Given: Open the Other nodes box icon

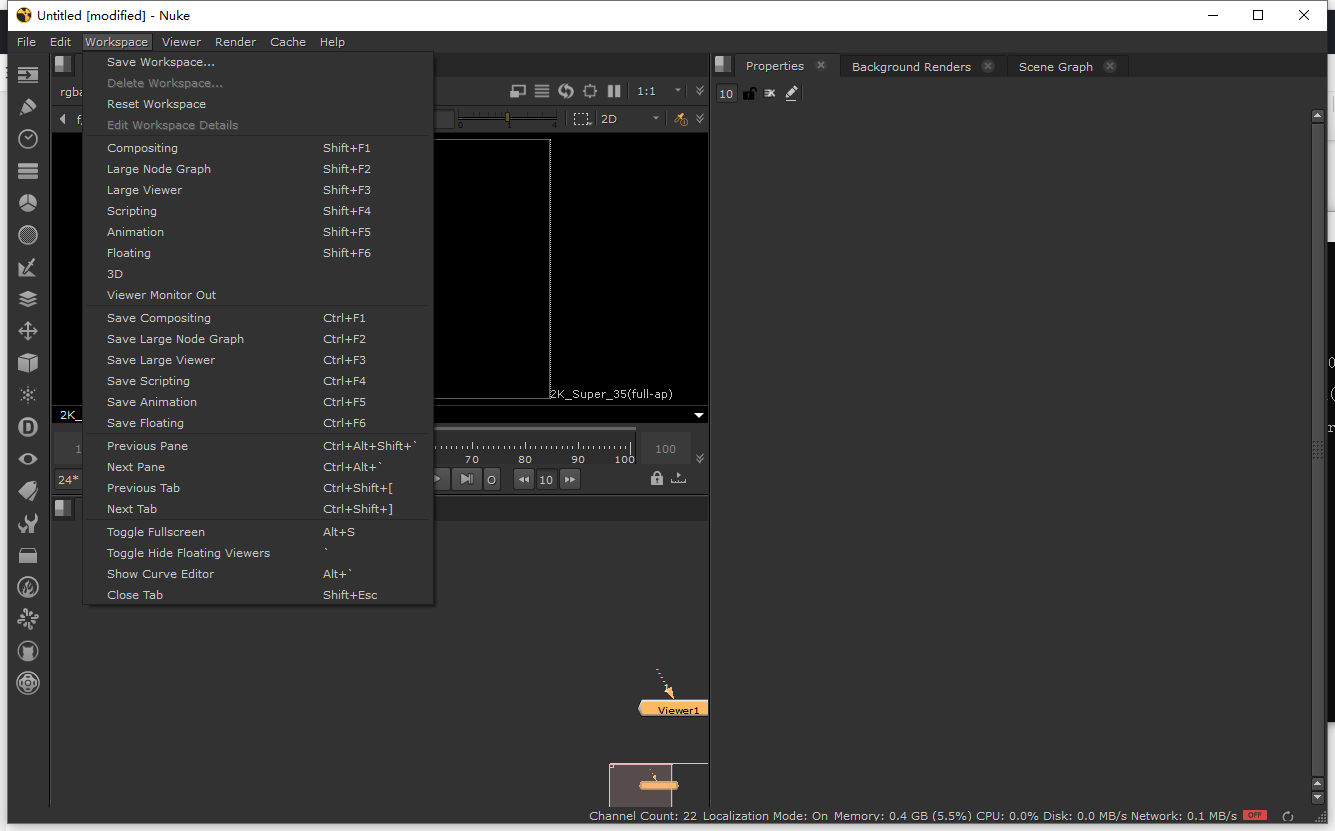Looking at the screenshot, I should [x=28, y=555].
